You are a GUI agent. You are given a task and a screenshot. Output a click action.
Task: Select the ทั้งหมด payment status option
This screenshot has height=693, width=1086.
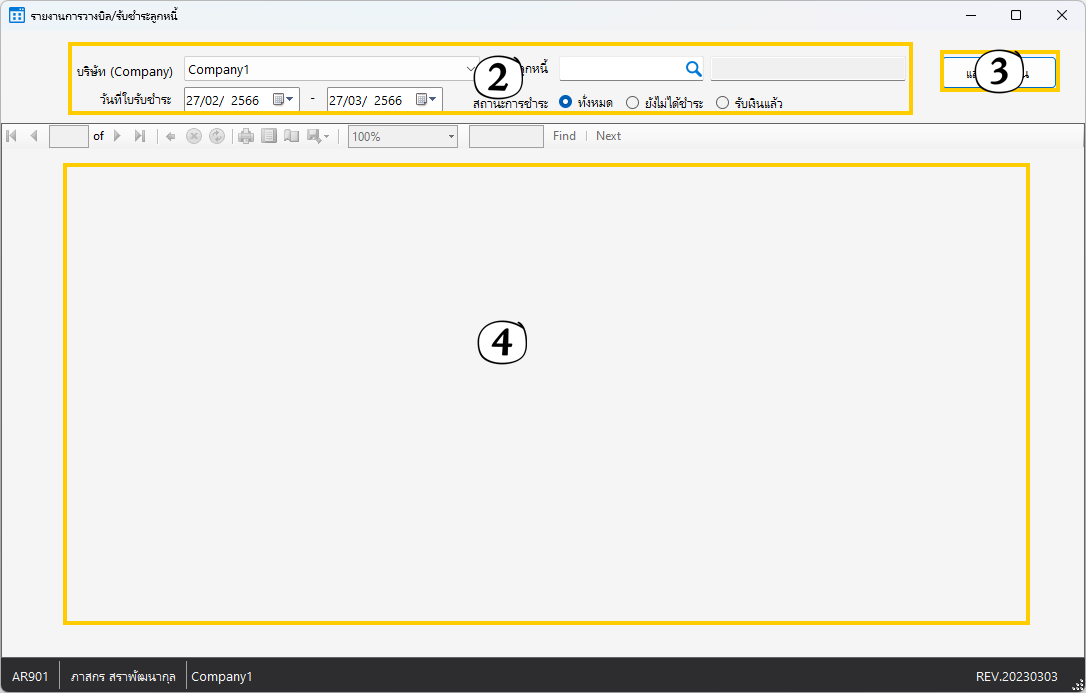(566, 102)
